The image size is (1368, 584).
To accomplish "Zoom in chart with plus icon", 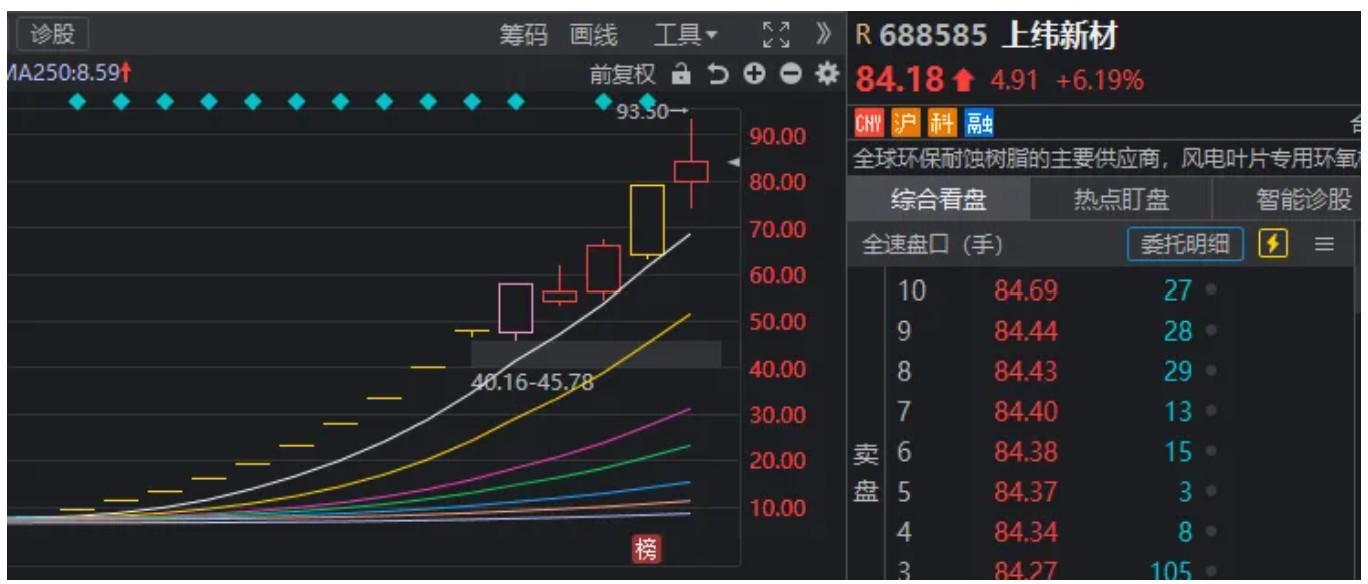I will [754, 74].
